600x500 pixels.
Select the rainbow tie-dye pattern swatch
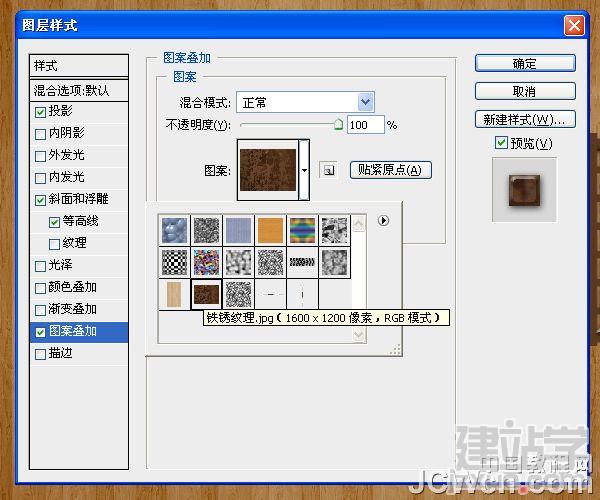coord(302,230)
